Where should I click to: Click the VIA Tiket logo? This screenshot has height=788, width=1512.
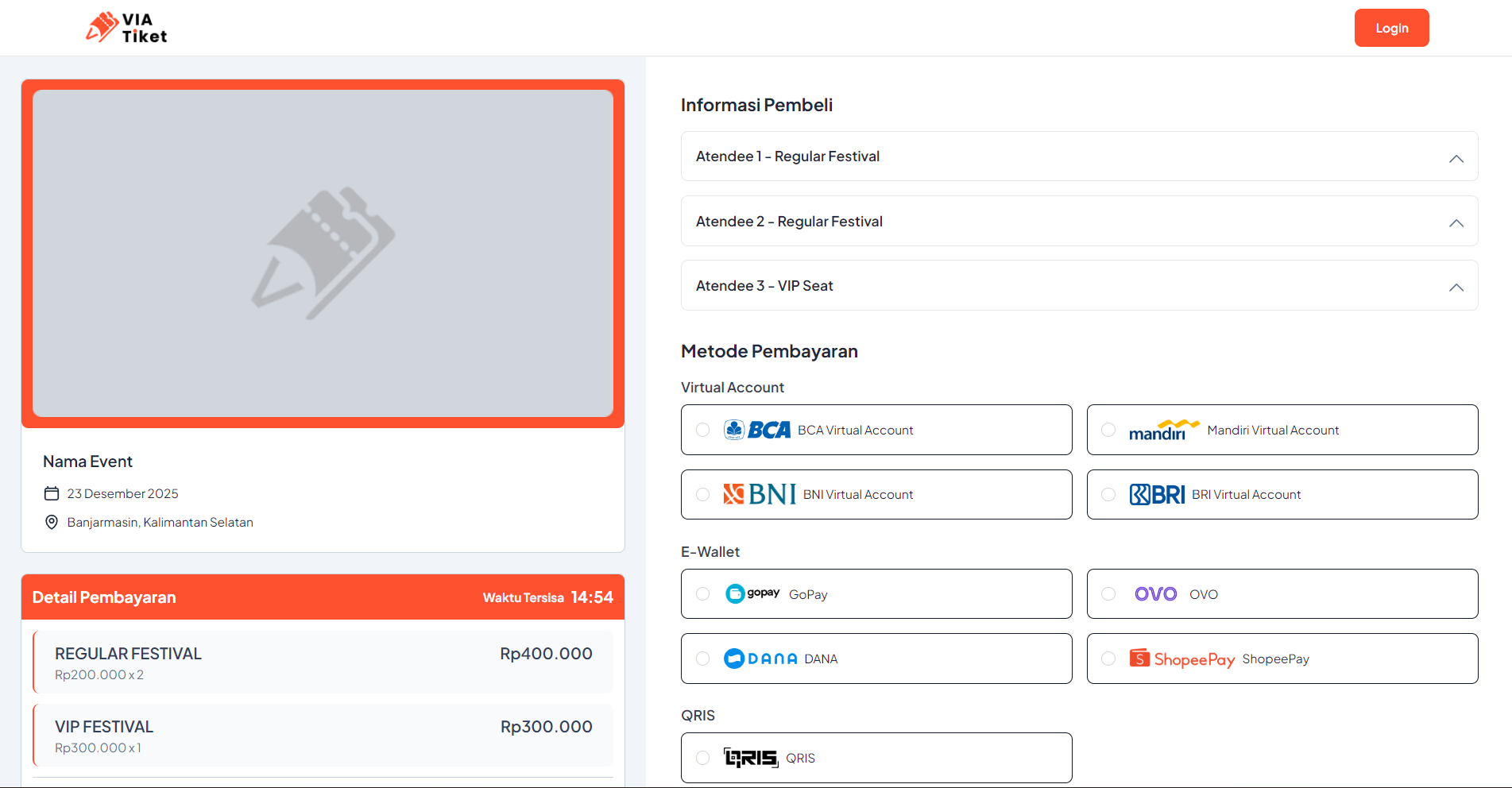[x=126, y=28]
